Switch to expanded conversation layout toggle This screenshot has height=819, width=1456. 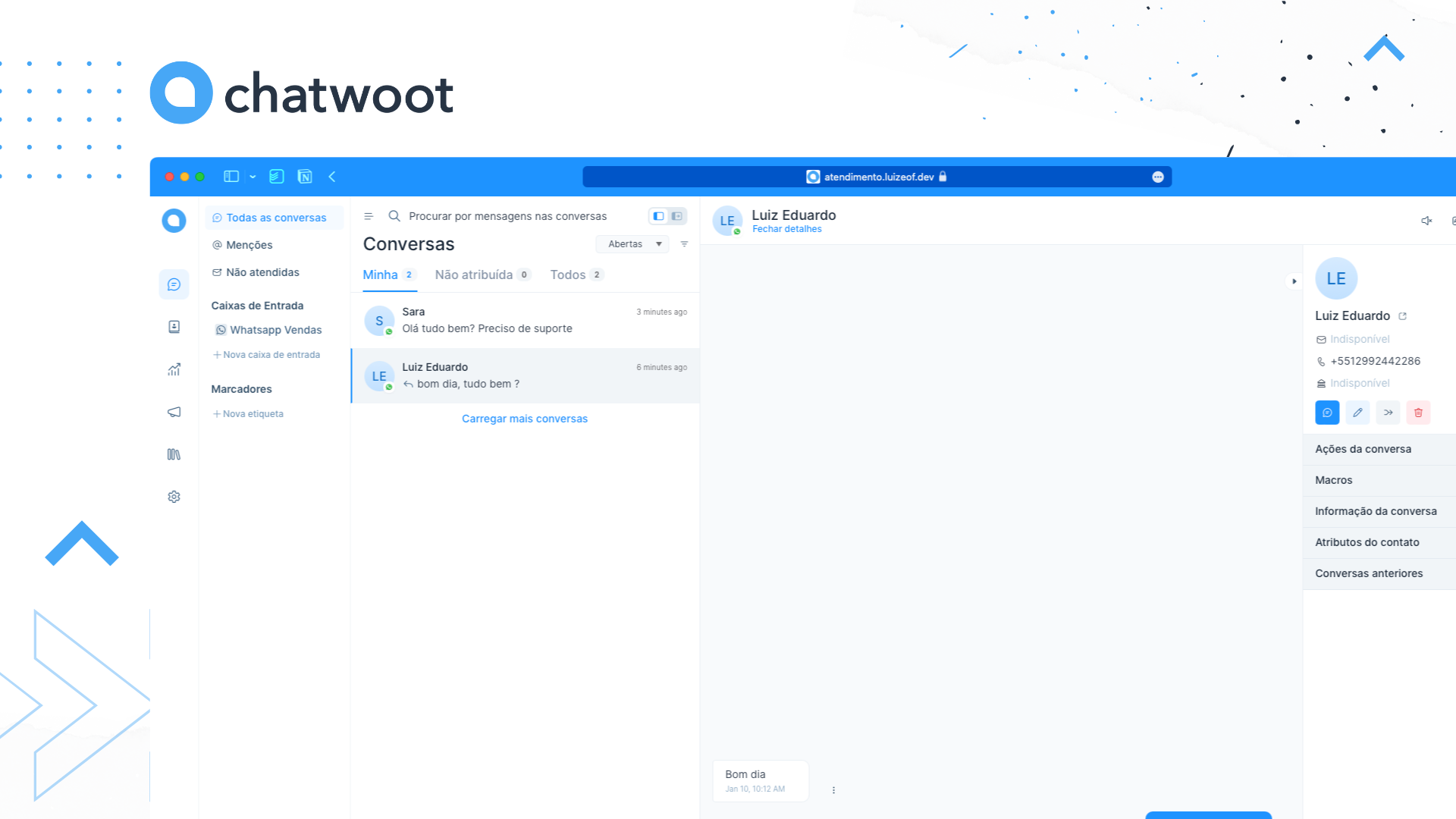pyautogui.click(x=677, y=216)
